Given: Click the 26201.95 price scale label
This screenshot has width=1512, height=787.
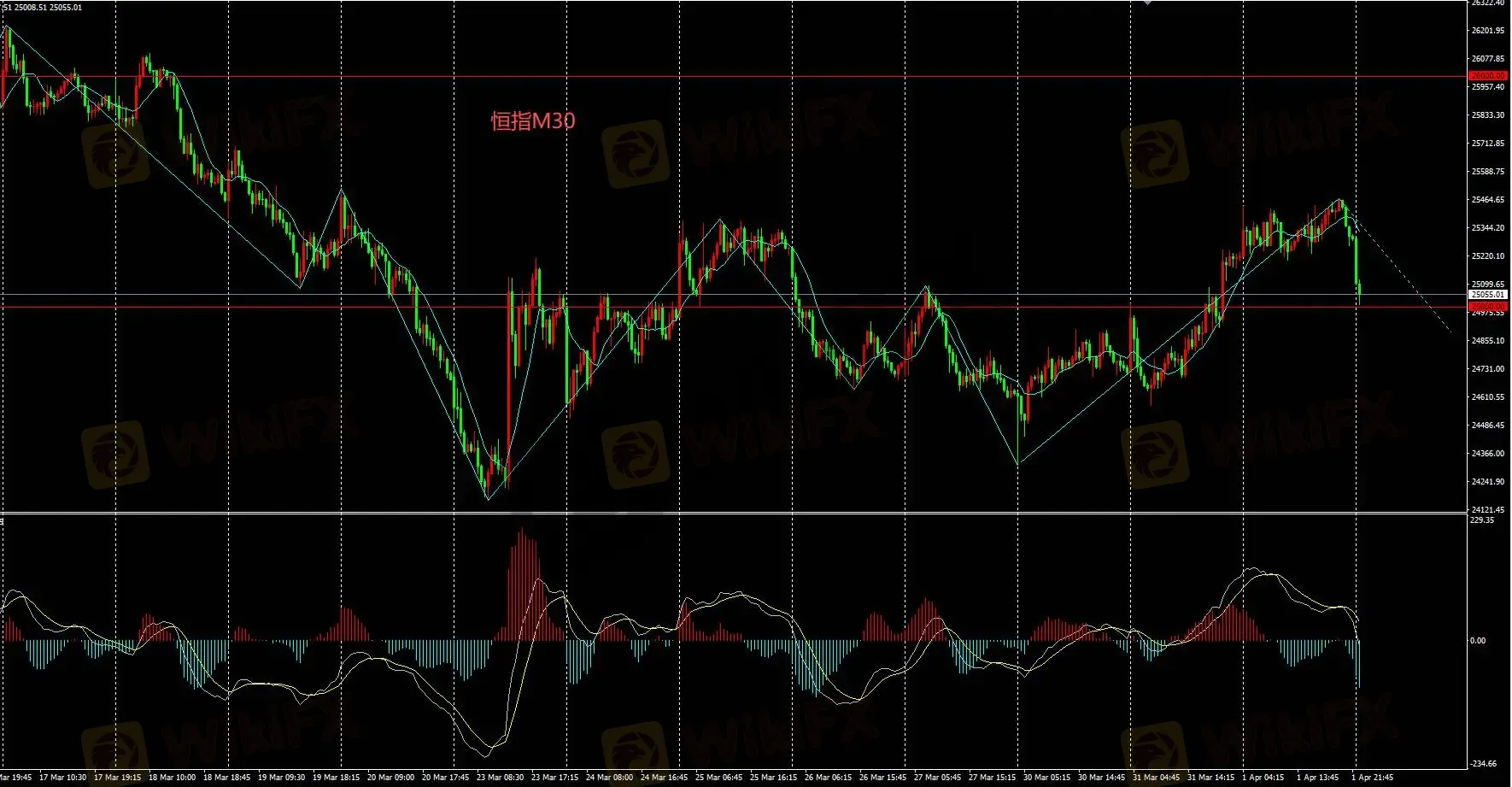Looking at the screenshot, I should [1487, 31].
